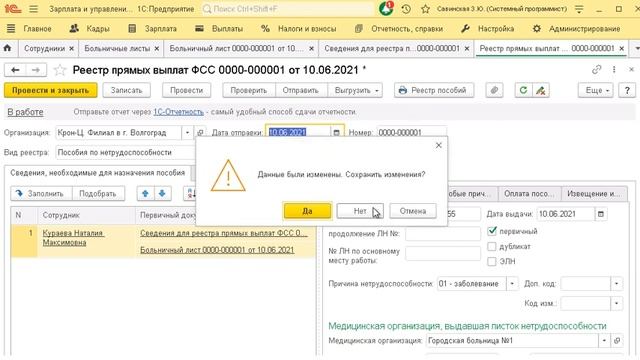This screenshot has width=640, height=360.
Task: Focus the search field Поиск Ctrl+Shift+F
Action: 288,9
